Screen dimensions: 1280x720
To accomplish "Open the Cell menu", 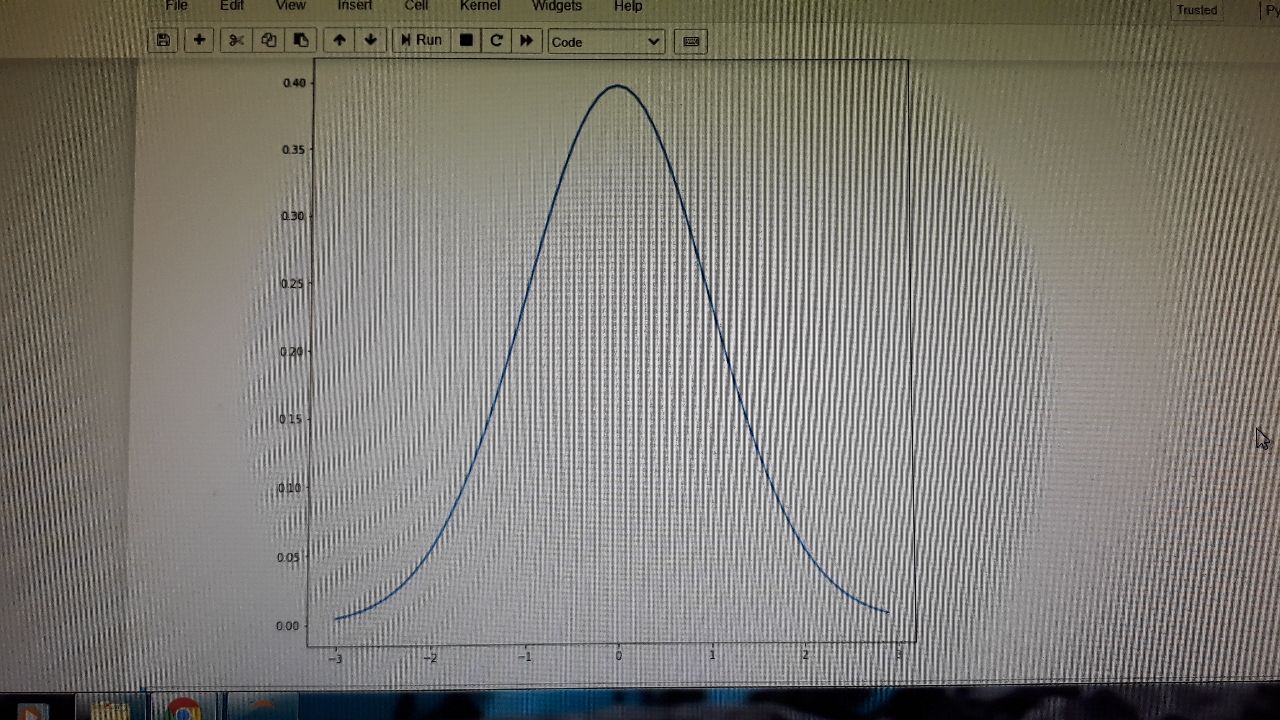I will click(x=416, y=6).
